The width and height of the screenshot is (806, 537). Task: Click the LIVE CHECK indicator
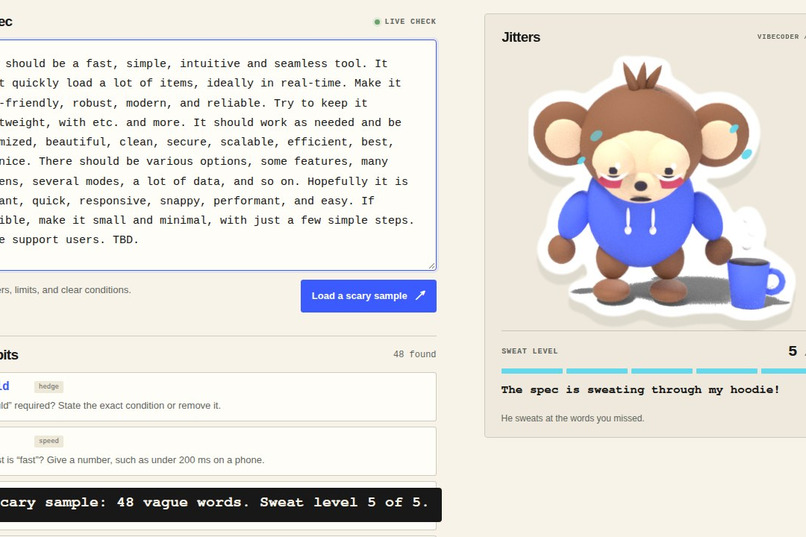[405, 22]
